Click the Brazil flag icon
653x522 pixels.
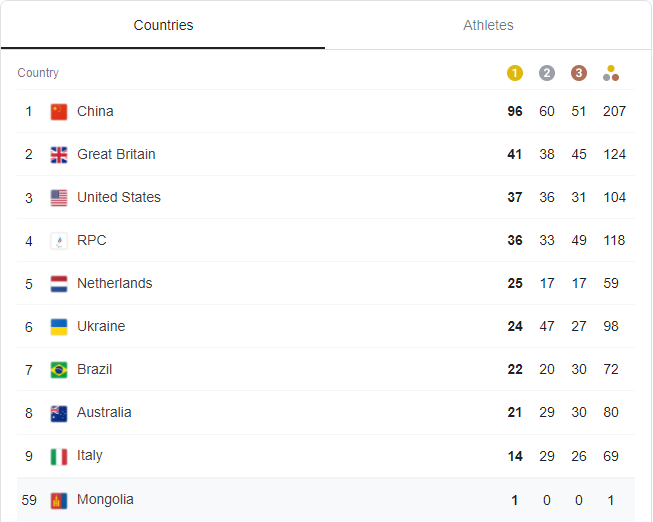coord(59,370)
